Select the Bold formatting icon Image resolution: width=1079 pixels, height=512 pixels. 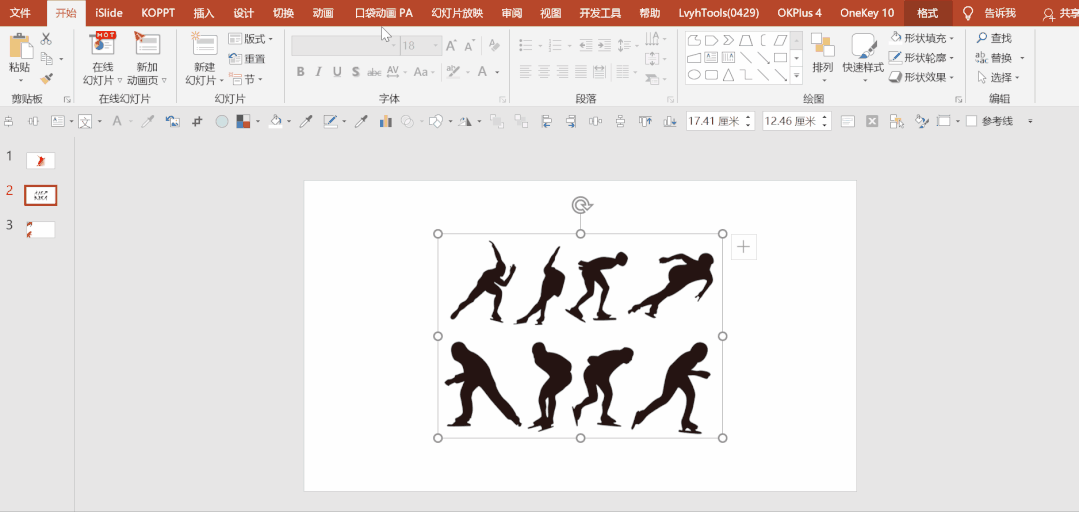[301, 72]
